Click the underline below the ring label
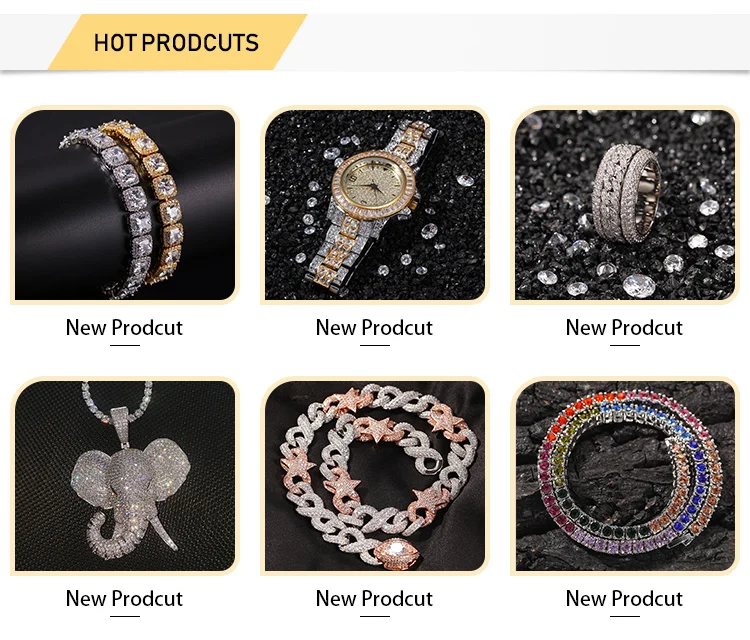 625,345
